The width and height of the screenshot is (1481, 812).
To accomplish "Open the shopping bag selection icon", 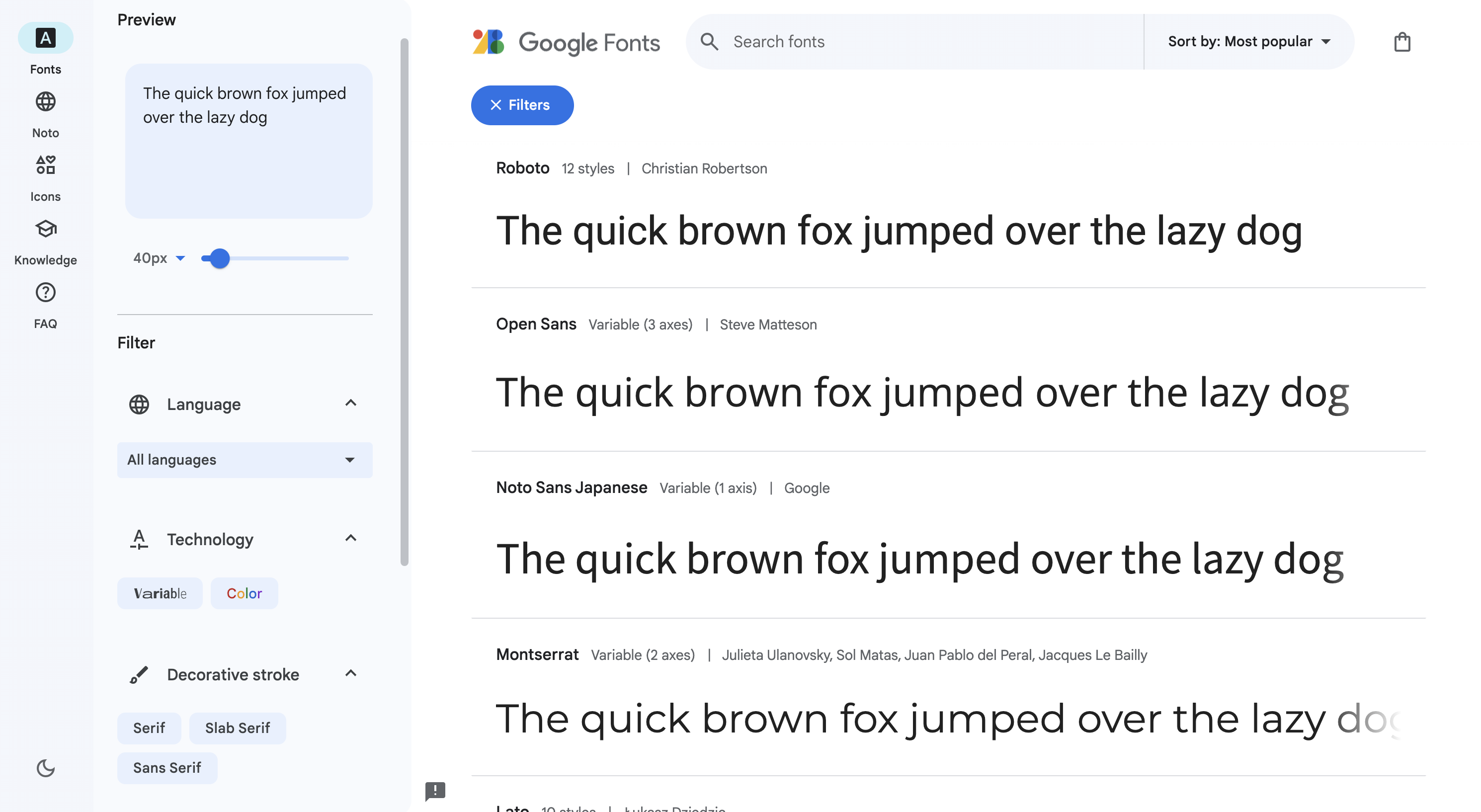I will (1401, 42).
